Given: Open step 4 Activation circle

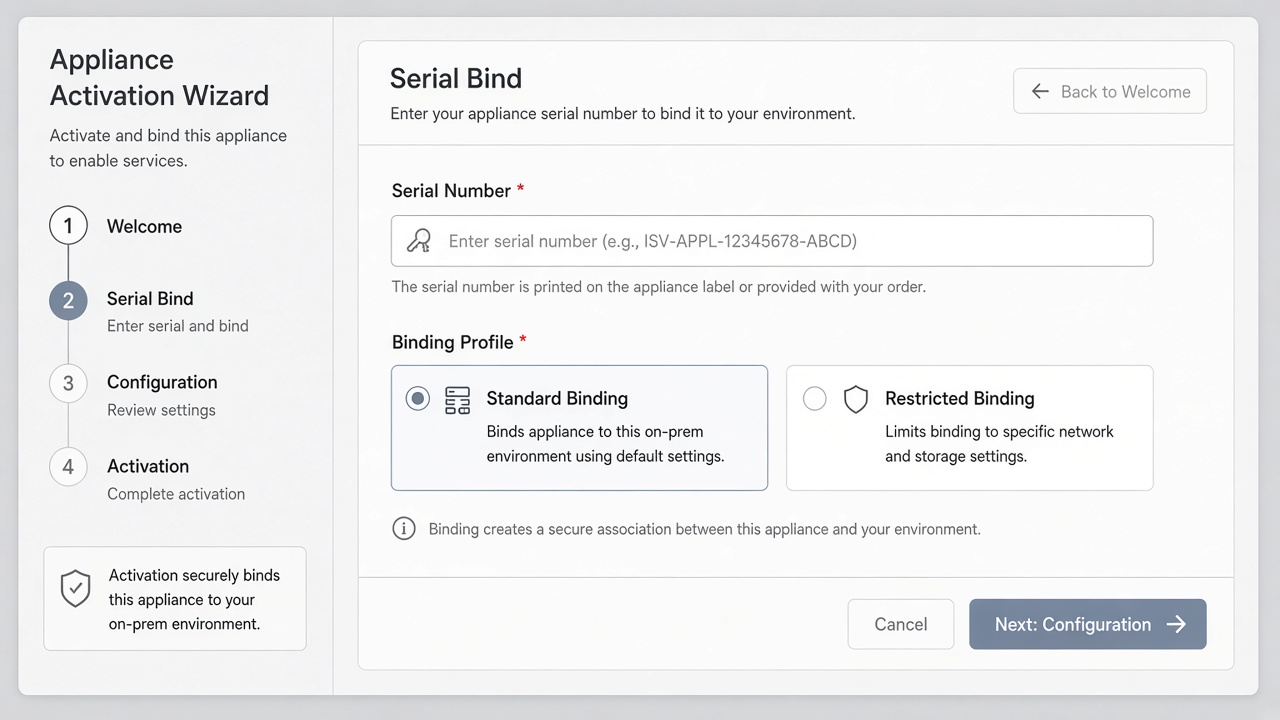Looking at the screenshot, I should pos(68,467).
